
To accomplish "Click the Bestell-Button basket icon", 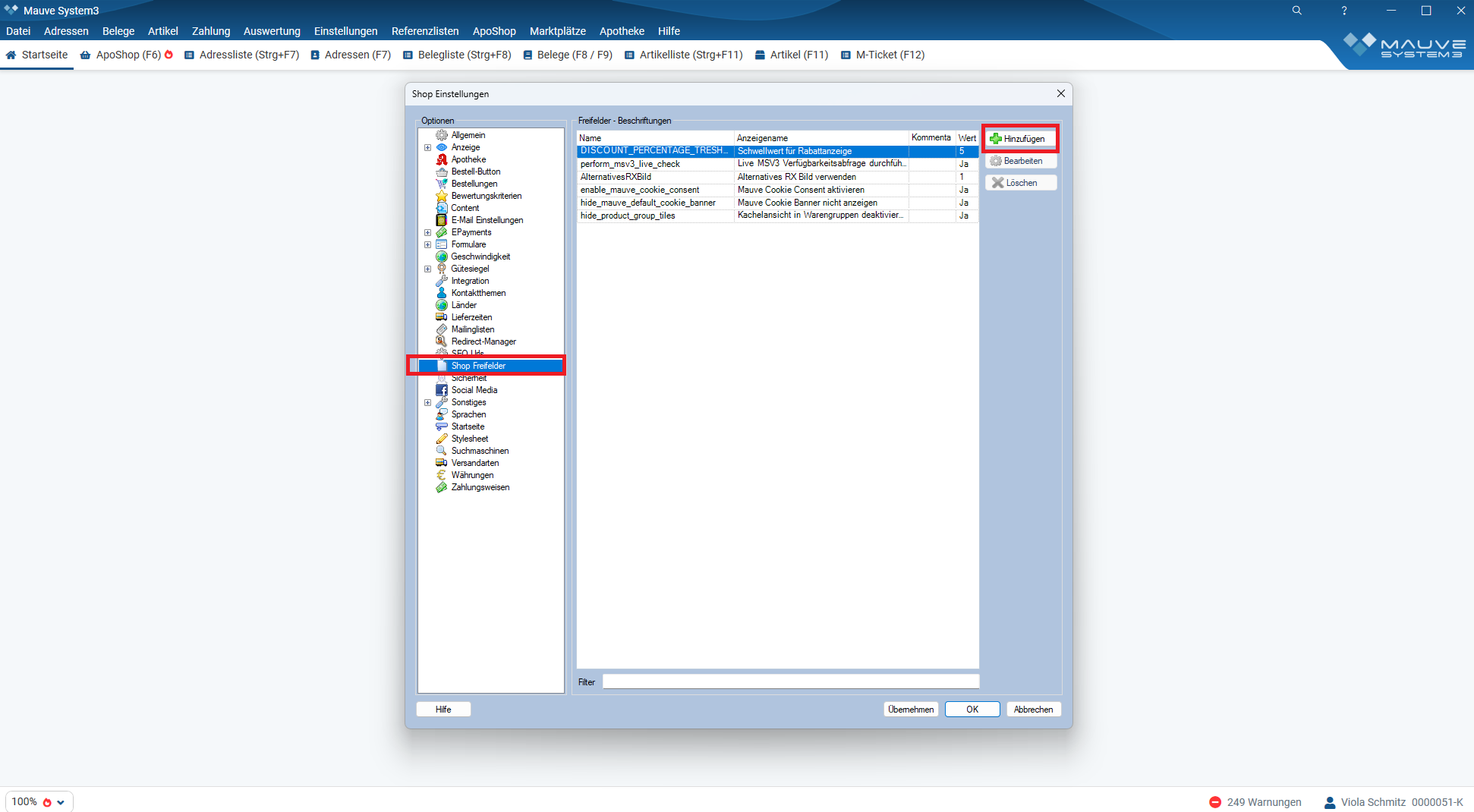I will pyautogui.click(x=442, y=172).
